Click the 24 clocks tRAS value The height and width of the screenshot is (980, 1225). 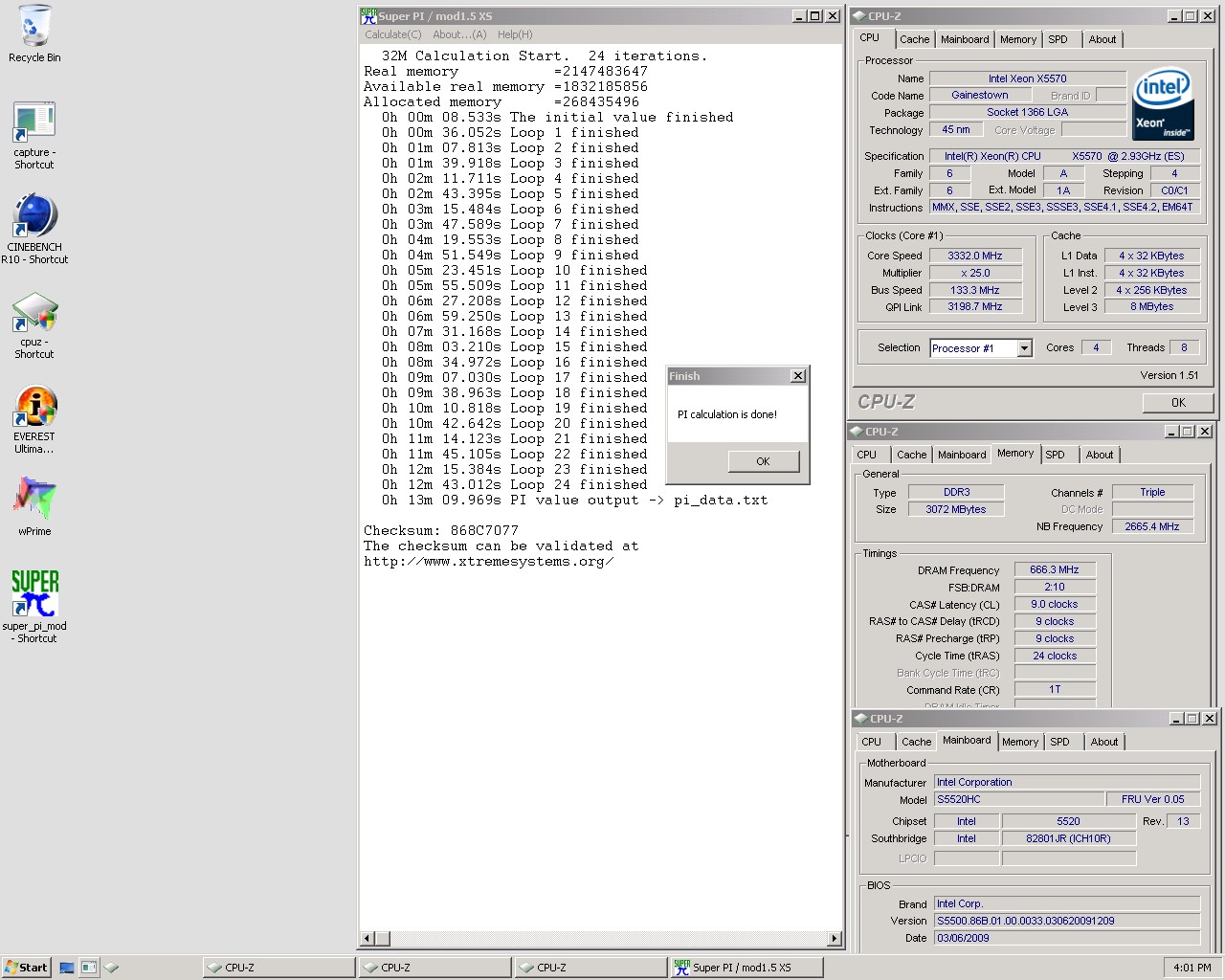coord(1054,657)
